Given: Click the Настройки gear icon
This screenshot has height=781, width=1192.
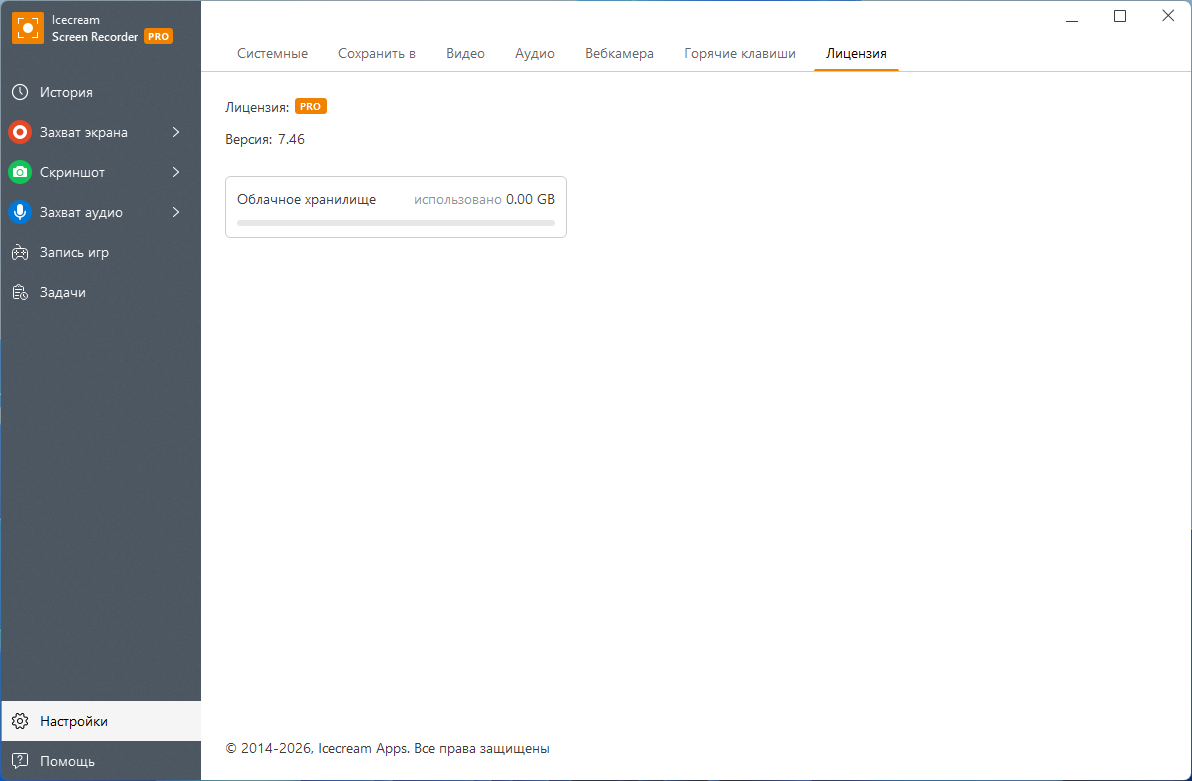Looking at the screenshot, I should (x=20, y=721).
